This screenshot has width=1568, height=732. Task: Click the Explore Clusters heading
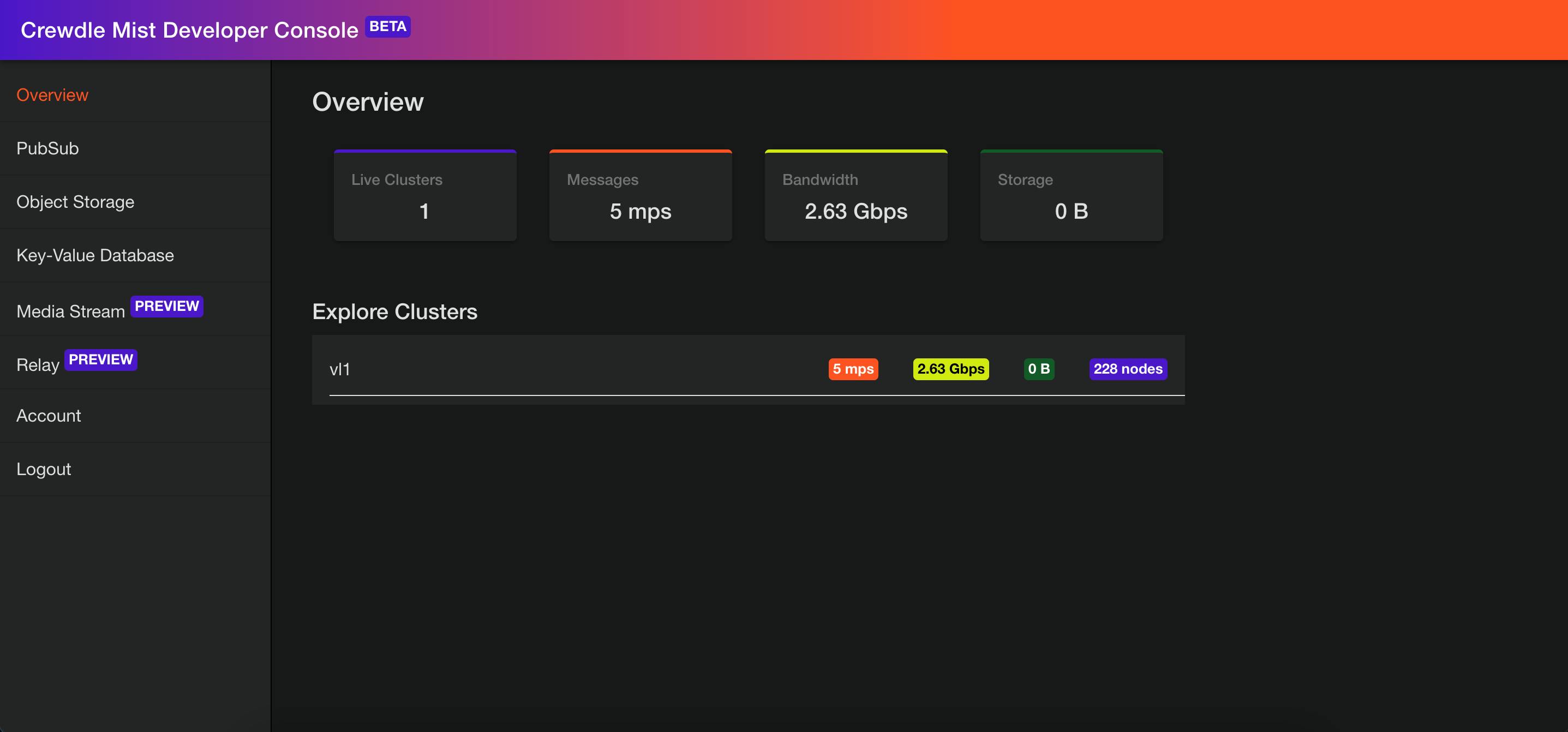pos(395,311)
